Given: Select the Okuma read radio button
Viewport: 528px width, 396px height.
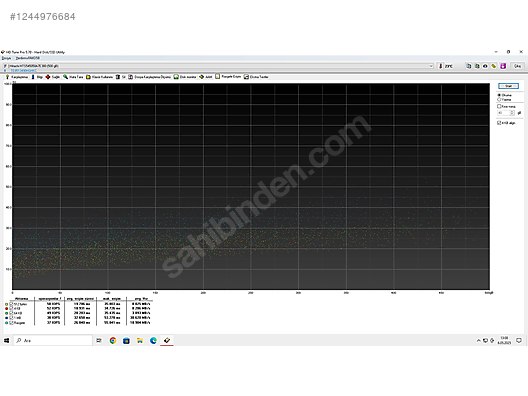Looking at the screenshot, I should (504, 95).
